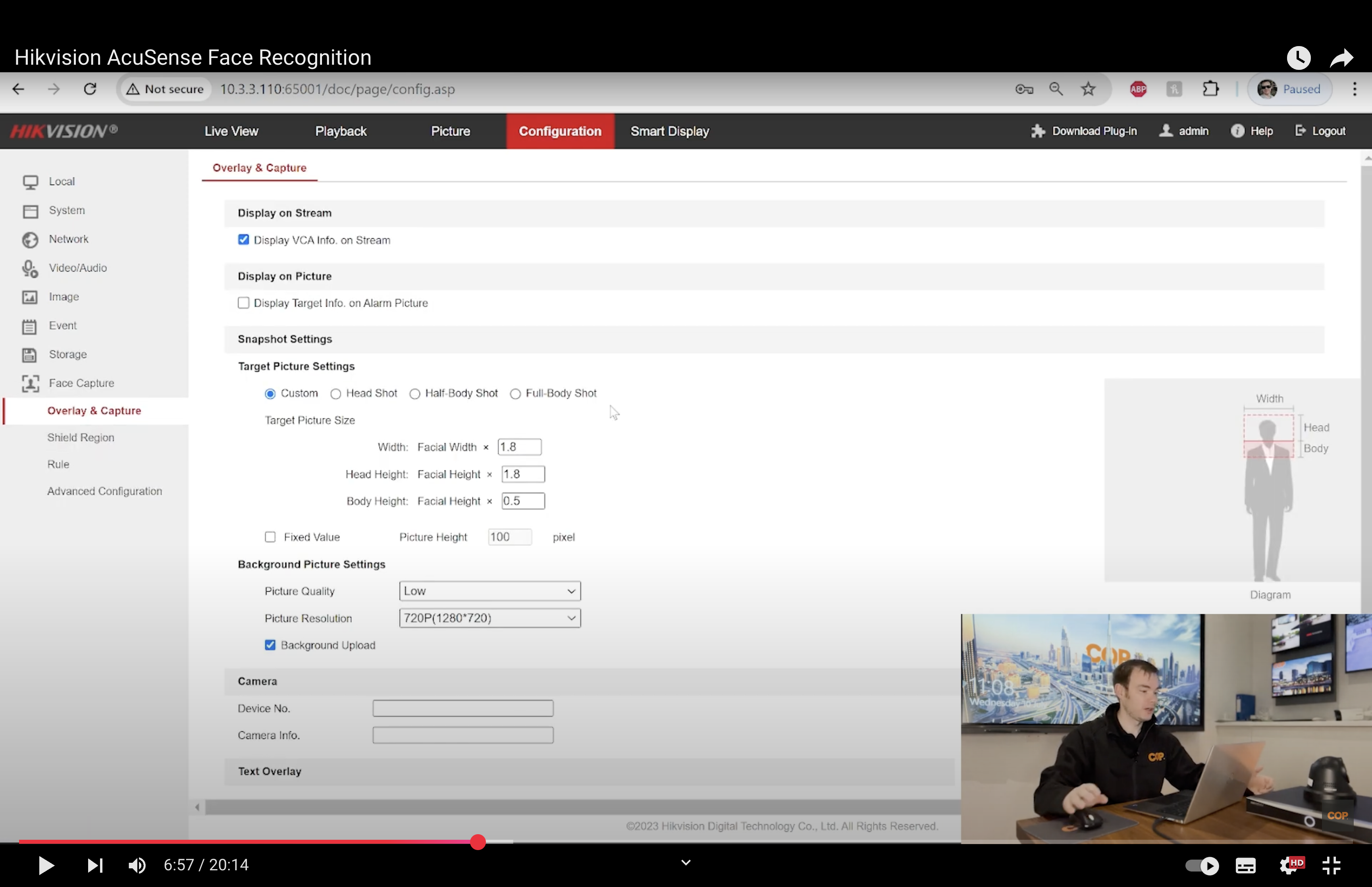The width and height of the screenshot is (1372, 887).
Task: Click the Logout link
Action: [x=1328, y=131]
